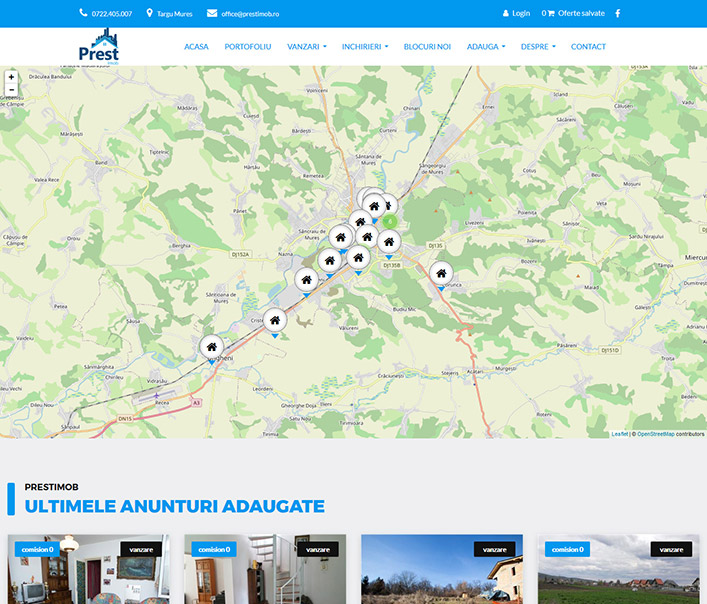The width and height of the screenshot is (707, 604).
Task: Click the Targu Mures location text
Action: pyautogui.click(x=174, y=14)
